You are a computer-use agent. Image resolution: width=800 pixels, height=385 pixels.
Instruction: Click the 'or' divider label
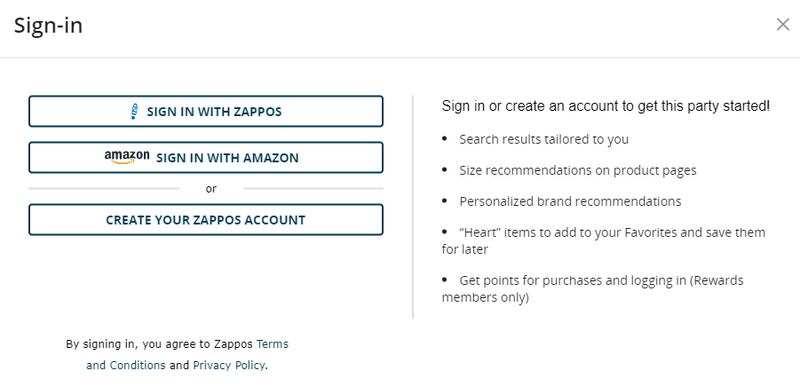[x=211, y=189]
